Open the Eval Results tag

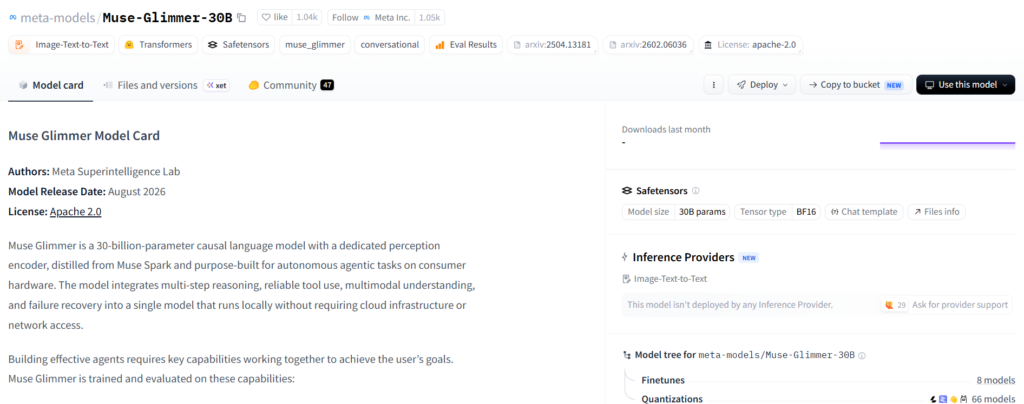[466, 45]
